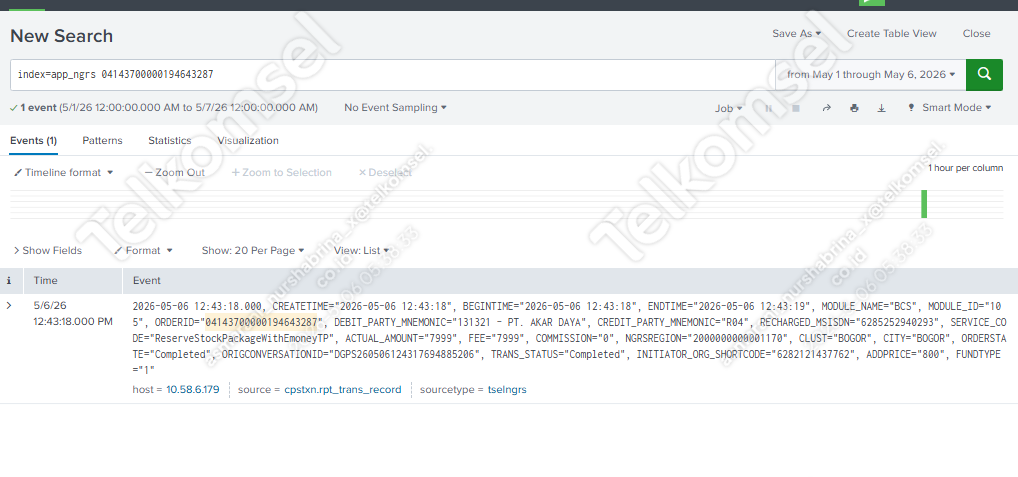Select the green timeline bar
The height and width of the screenshot is (477, 1018).
pos(924,204)
